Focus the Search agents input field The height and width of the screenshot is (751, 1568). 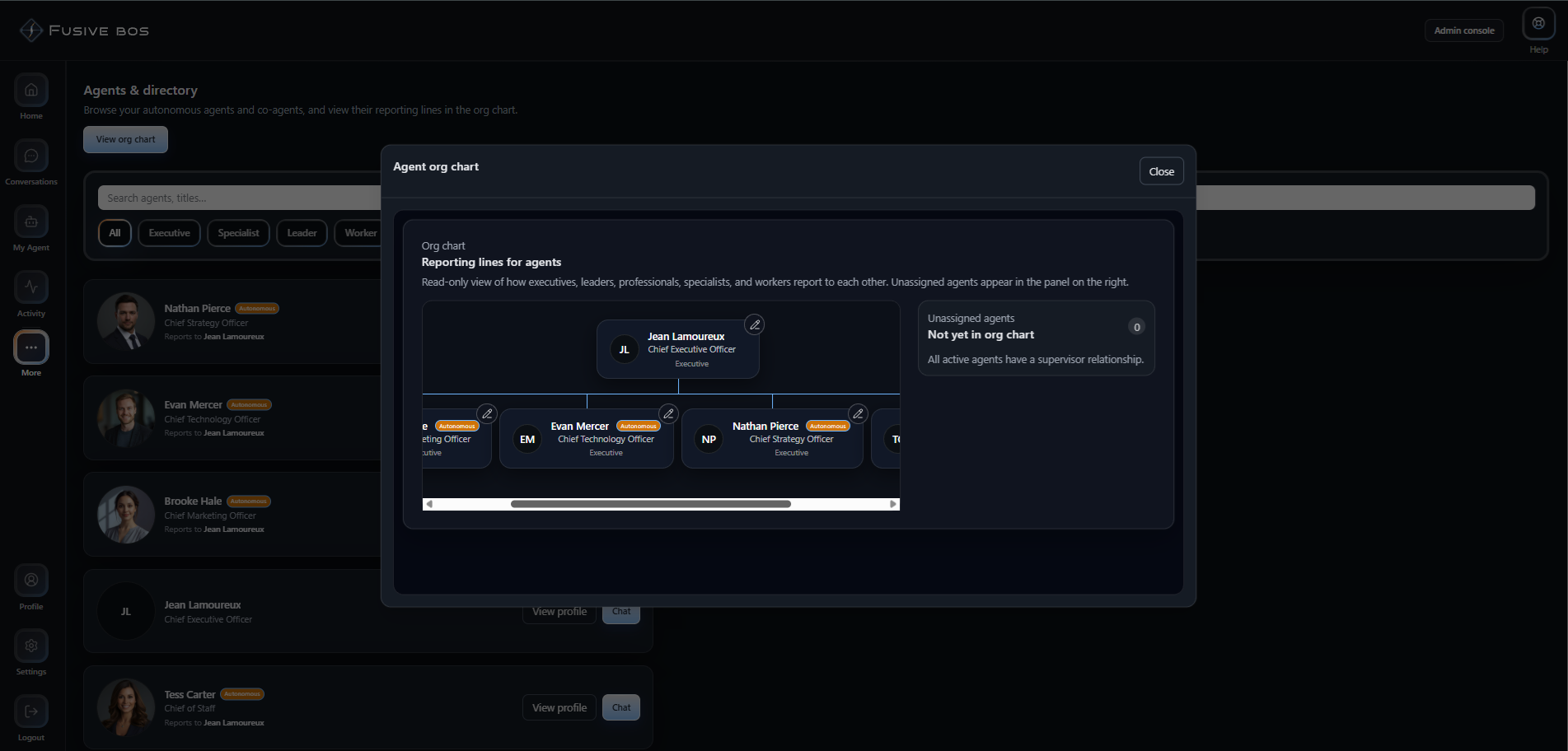[239, 198]
